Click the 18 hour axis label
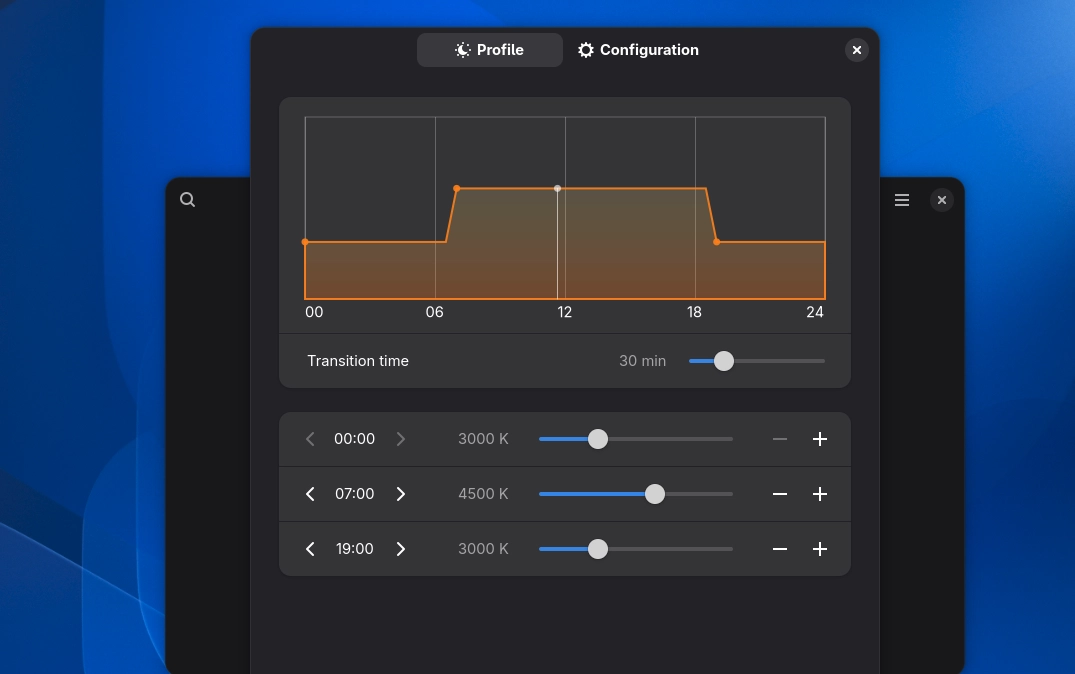 (694, 312)
